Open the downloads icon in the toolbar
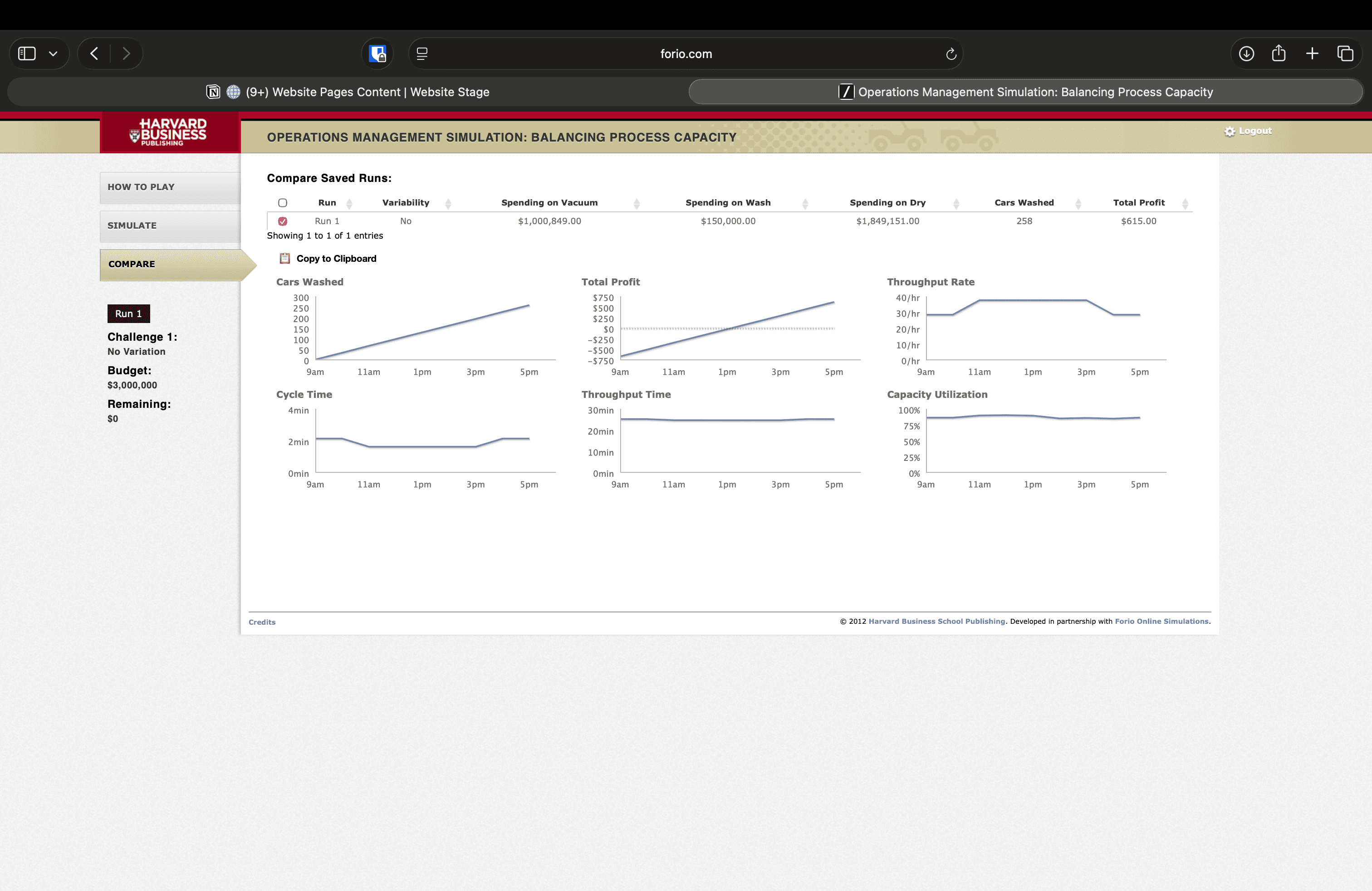This screenshot has height=891, width=1372. (1246, 54)
